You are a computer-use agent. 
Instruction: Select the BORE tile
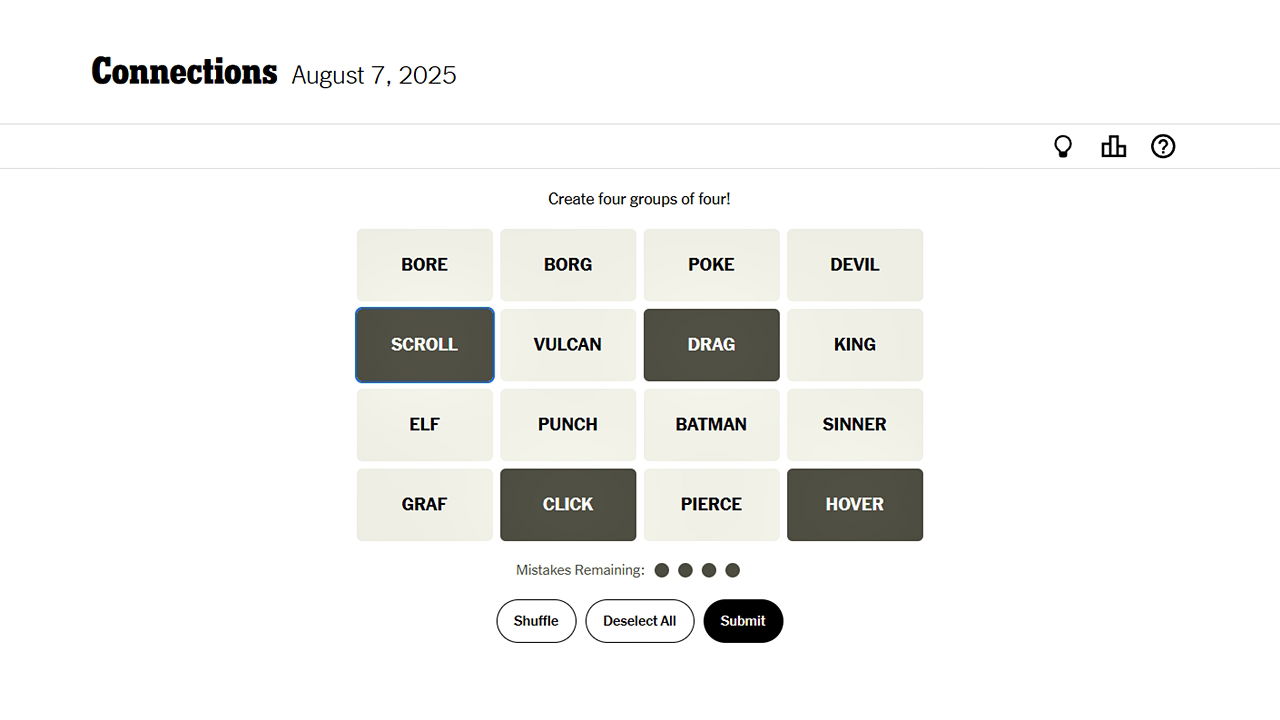425,265
